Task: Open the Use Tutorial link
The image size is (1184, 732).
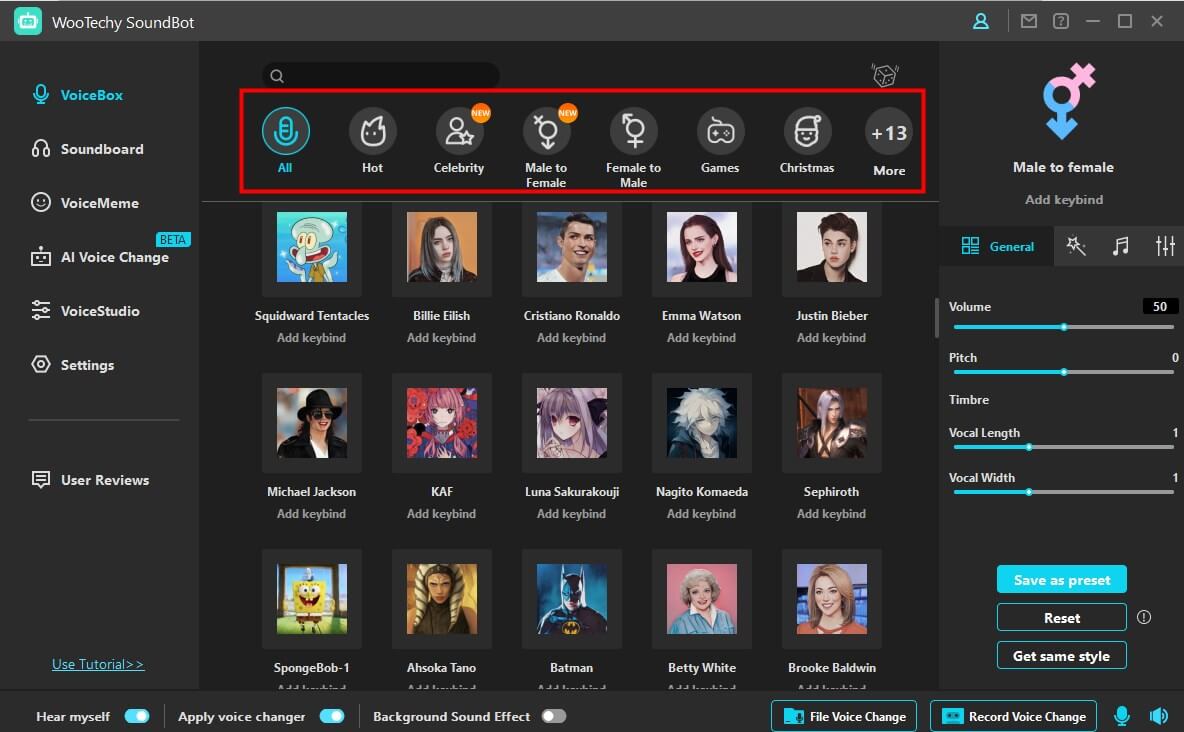Action: [97, 663]
